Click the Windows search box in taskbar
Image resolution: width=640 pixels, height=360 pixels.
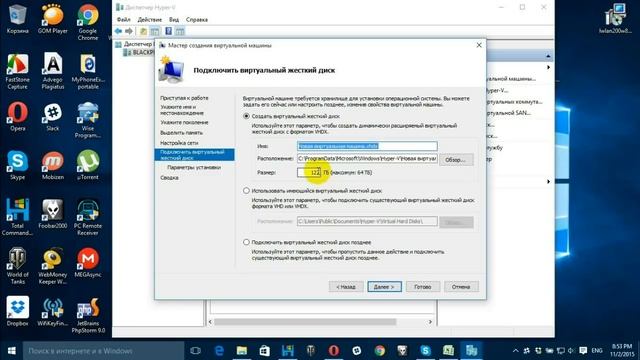(x=103, y=351)
